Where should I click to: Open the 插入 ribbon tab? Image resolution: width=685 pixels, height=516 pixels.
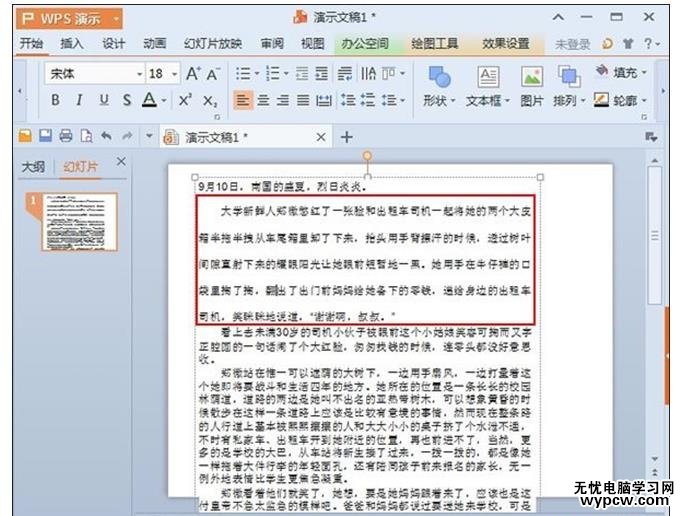click(72, 43)
